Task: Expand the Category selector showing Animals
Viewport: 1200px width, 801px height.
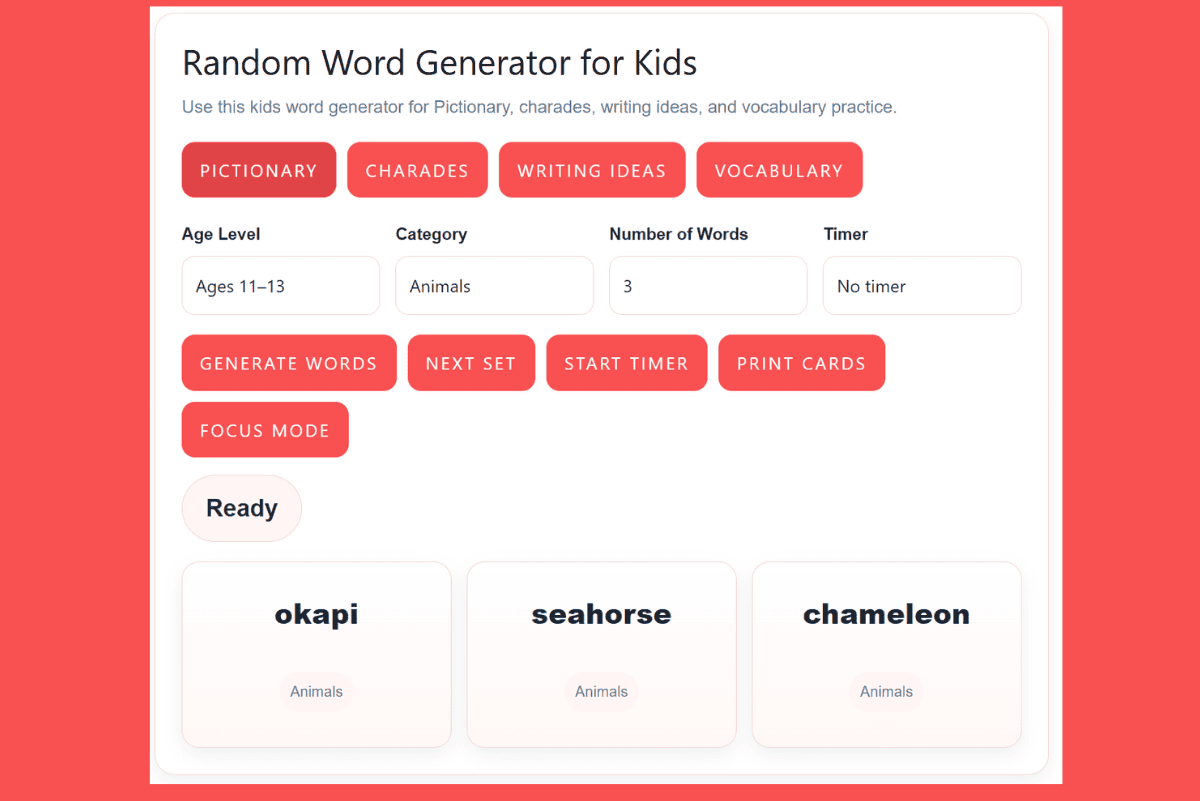Action: [494, 285]
